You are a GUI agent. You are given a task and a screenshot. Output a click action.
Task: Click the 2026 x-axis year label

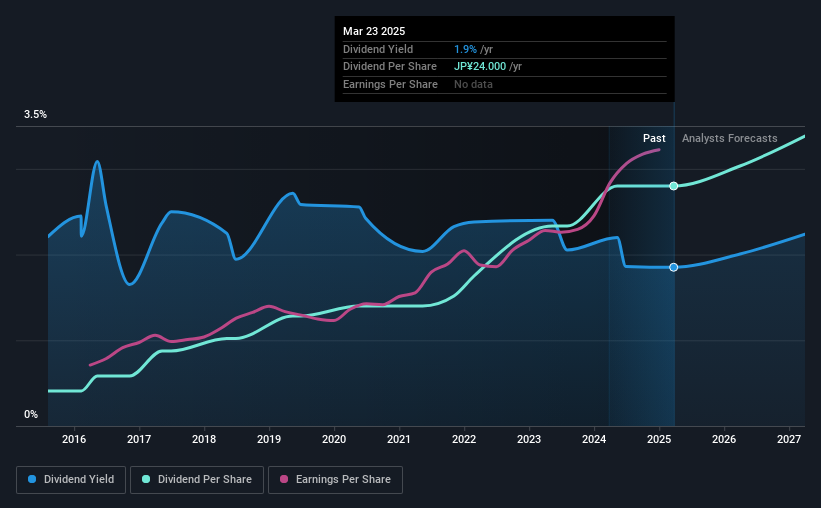tap(724, 439)
